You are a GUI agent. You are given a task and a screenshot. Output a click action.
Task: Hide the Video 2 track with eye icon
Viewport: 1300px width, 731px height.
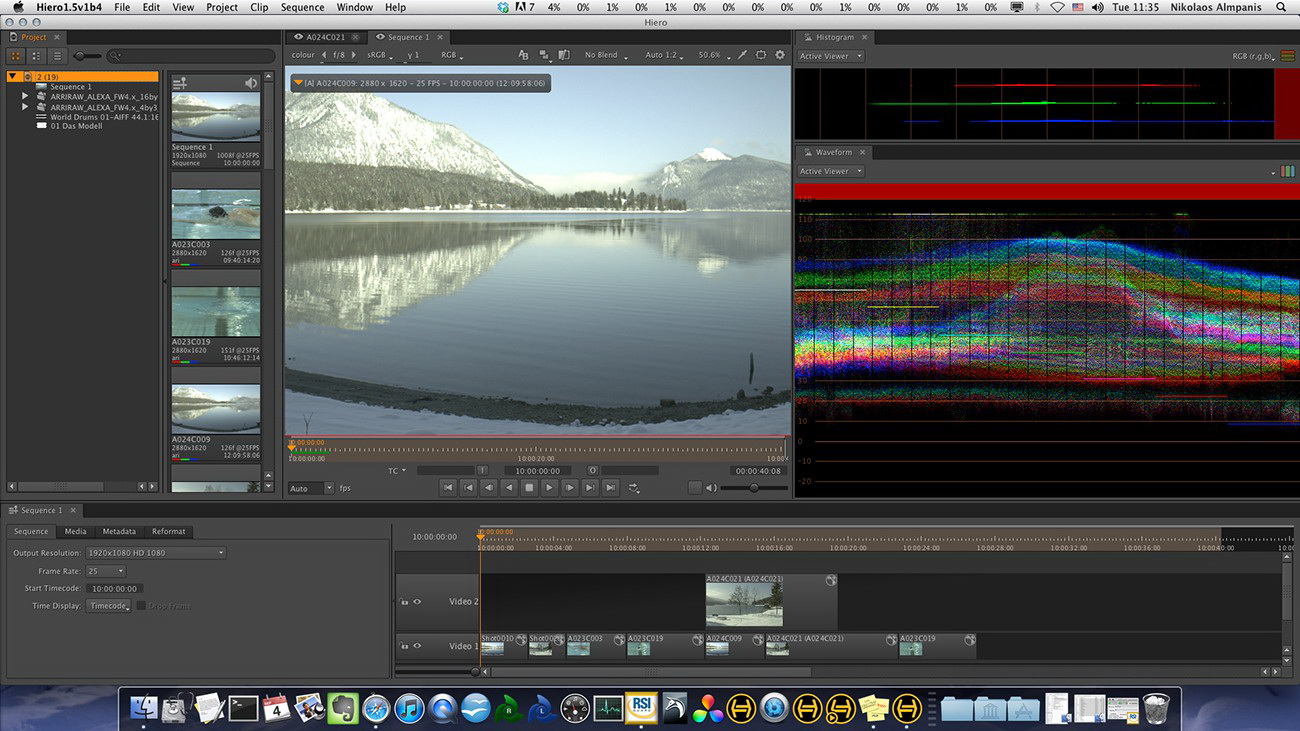point(417,602)
